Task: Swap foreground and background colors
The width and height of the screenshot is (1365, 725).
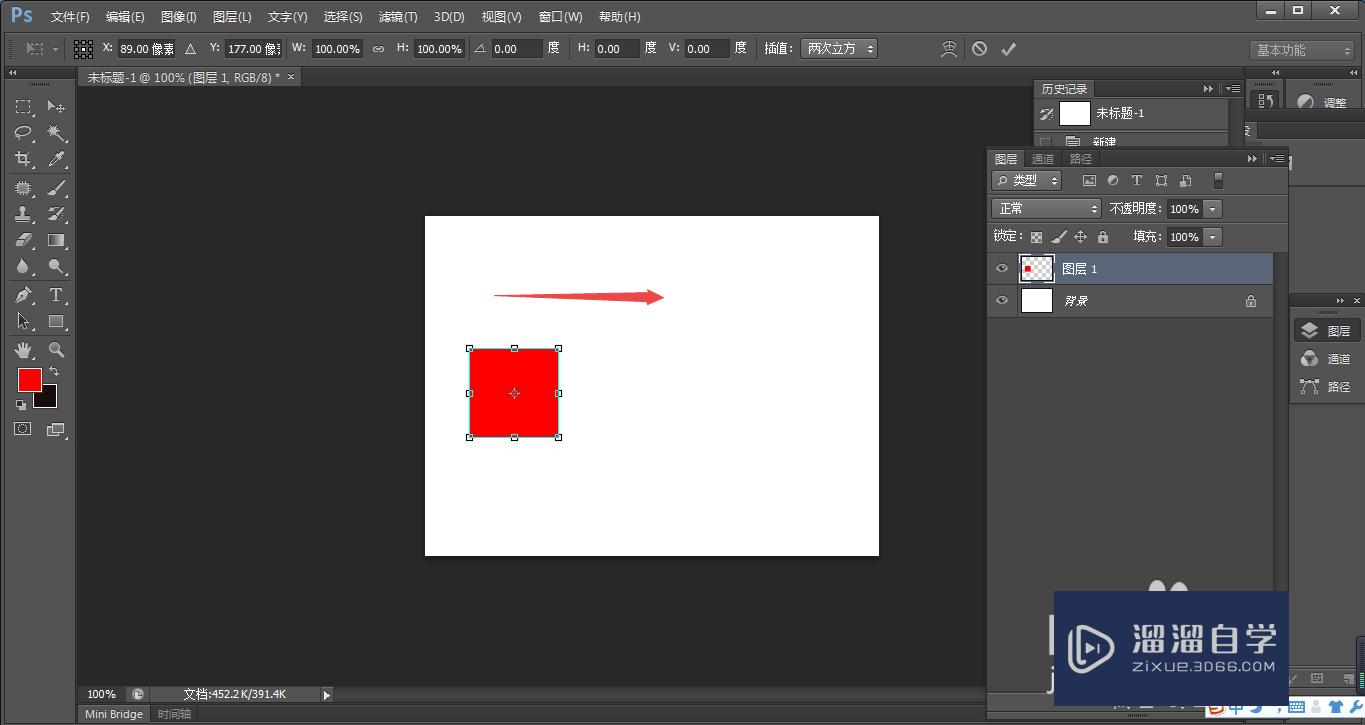Action: pos(54,371)
